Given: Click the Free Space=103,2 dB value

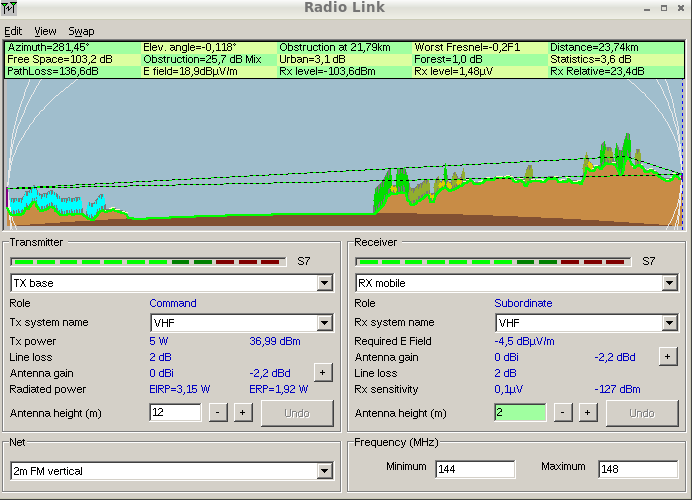Looking at the screenshot, I should tap(60, 59).
